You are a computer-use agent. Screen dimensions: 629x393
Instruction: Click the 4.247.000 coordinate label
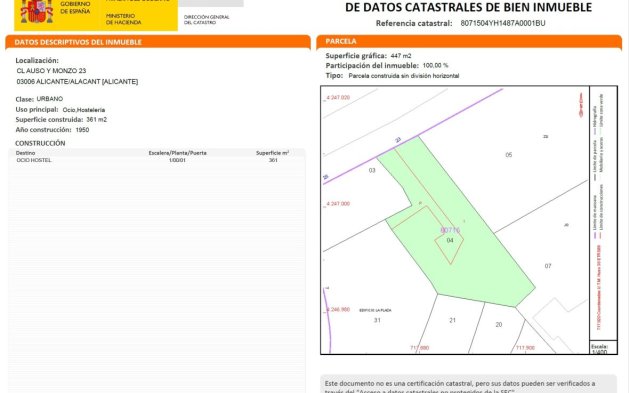point(338,204)
